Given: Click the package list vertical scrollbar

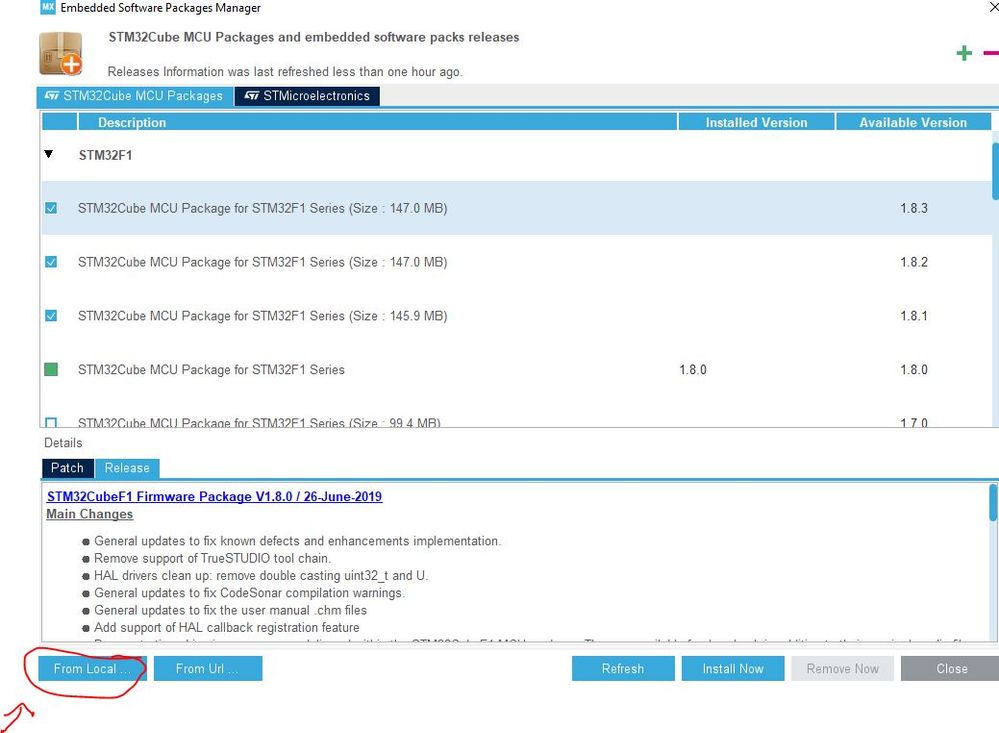Looking at the screenshot, I should 995,171.
